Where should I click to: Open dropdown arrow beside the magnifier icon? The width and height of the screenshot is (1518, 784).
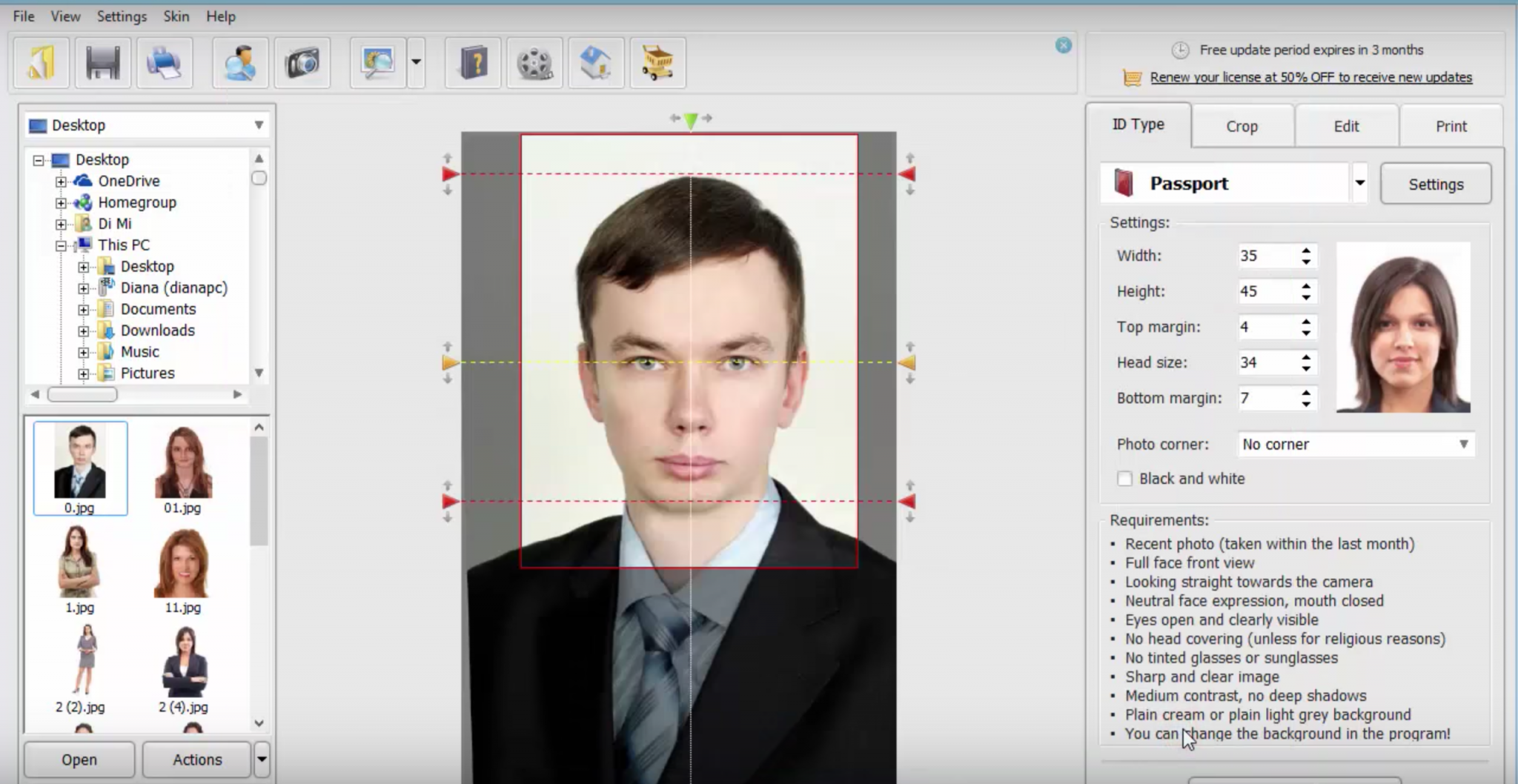(x=417, y=63)
